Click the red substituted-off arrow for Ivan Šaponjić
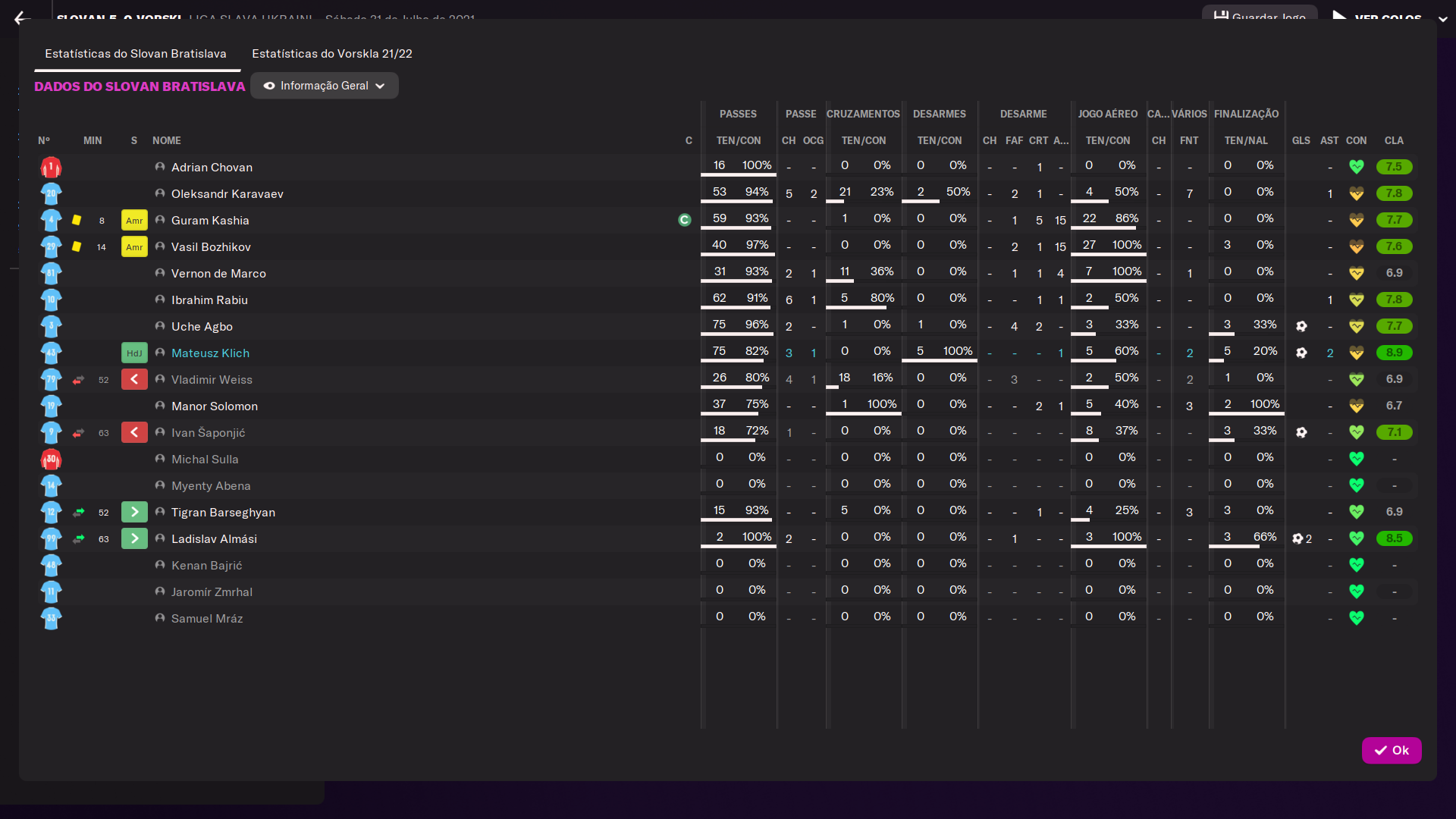The width and height of the screenshot is (1456, 819). (134, 432)
